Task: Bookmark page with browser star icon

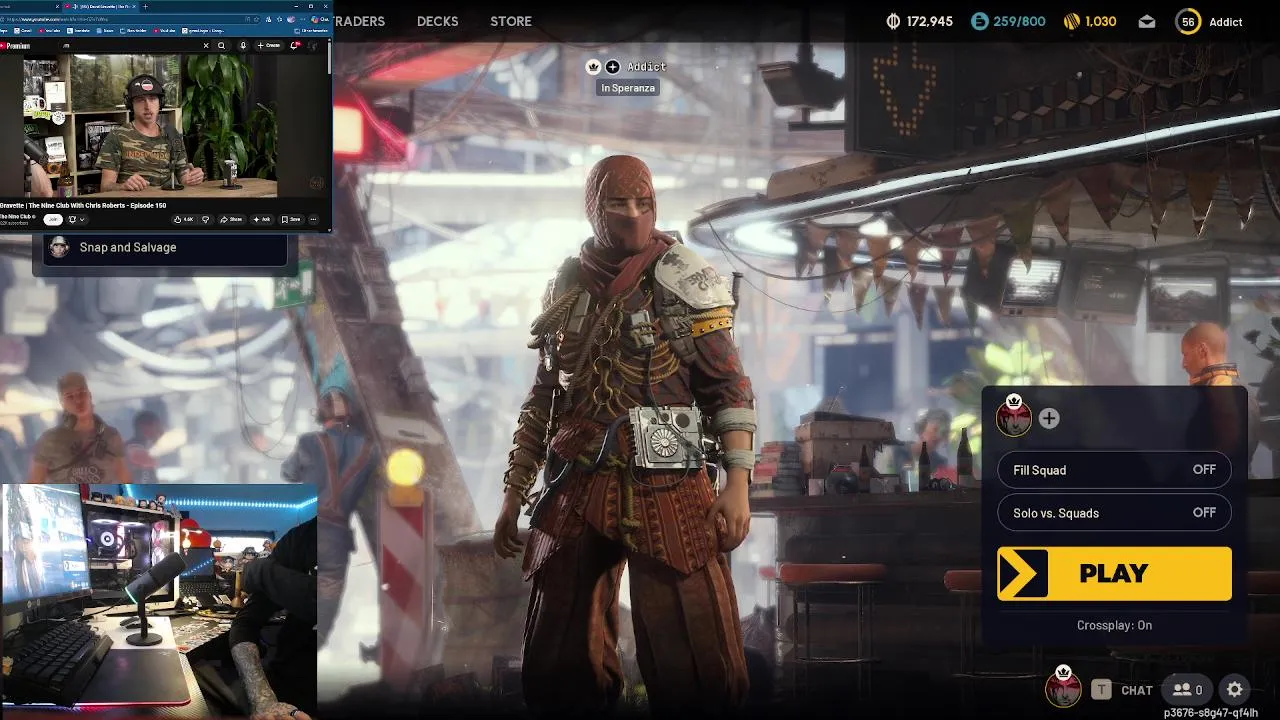Action: [x=256, y=19]
